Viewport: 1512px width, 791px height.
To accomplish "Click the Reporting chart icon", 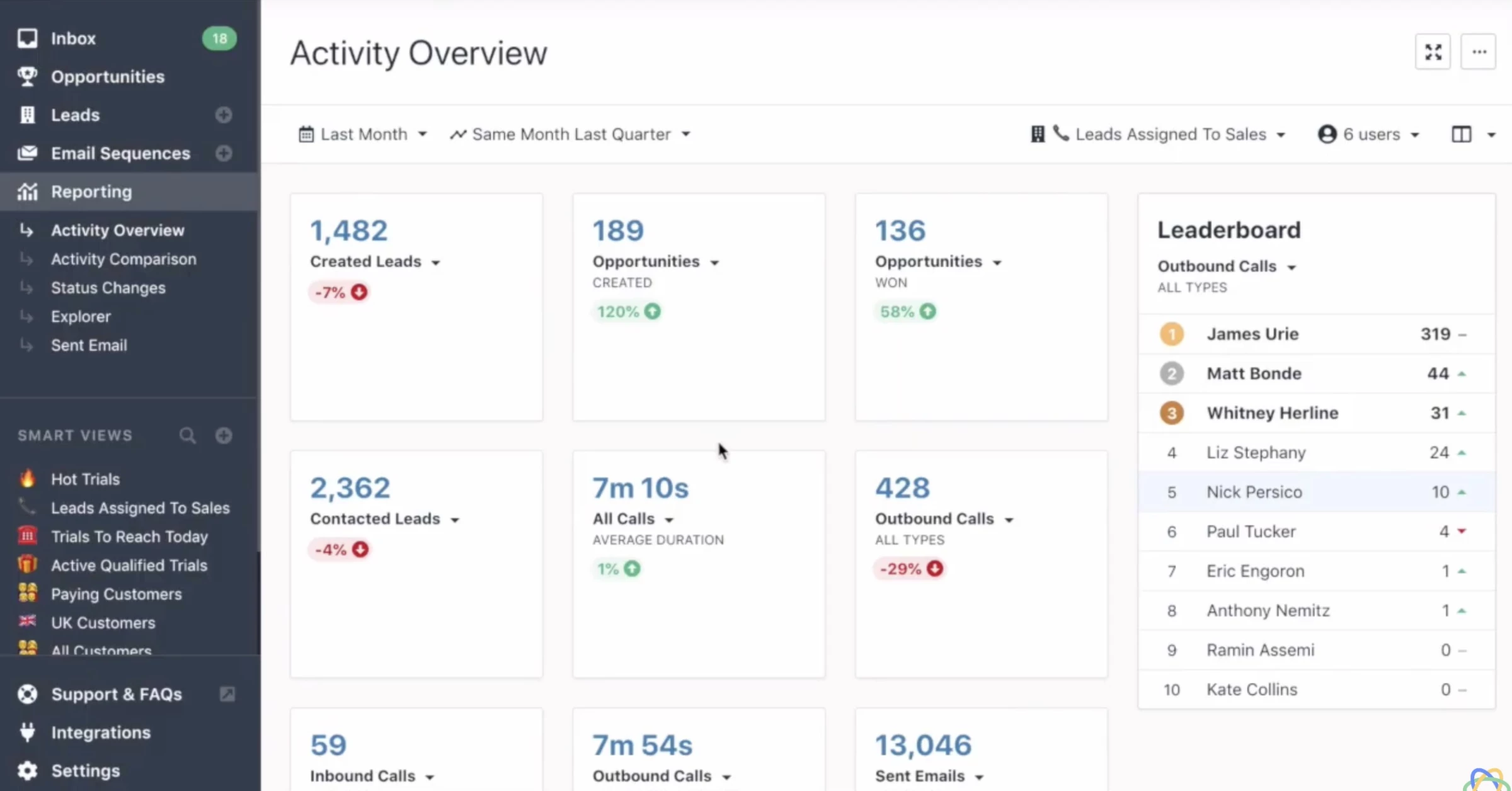I will 27,191.
